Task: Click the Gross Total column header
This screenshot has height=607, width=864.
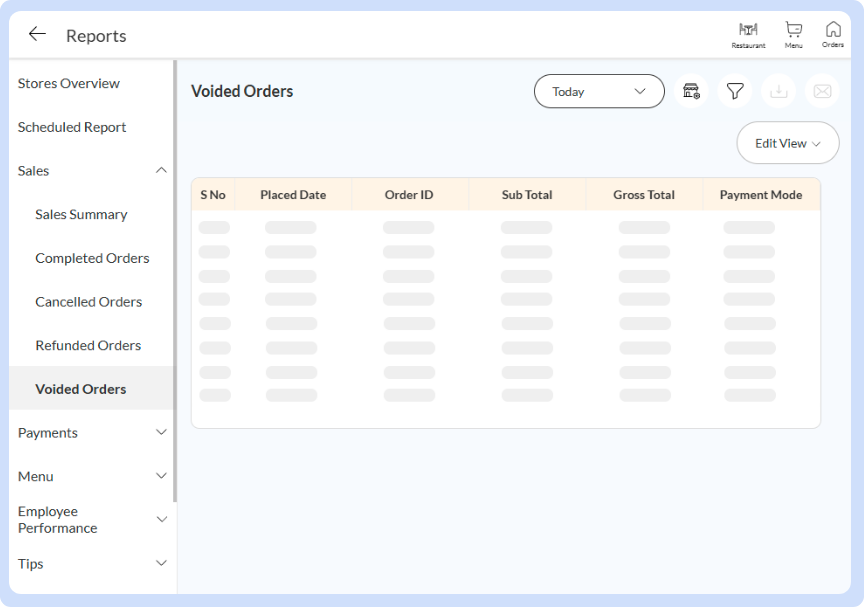Action: [644, 195]
